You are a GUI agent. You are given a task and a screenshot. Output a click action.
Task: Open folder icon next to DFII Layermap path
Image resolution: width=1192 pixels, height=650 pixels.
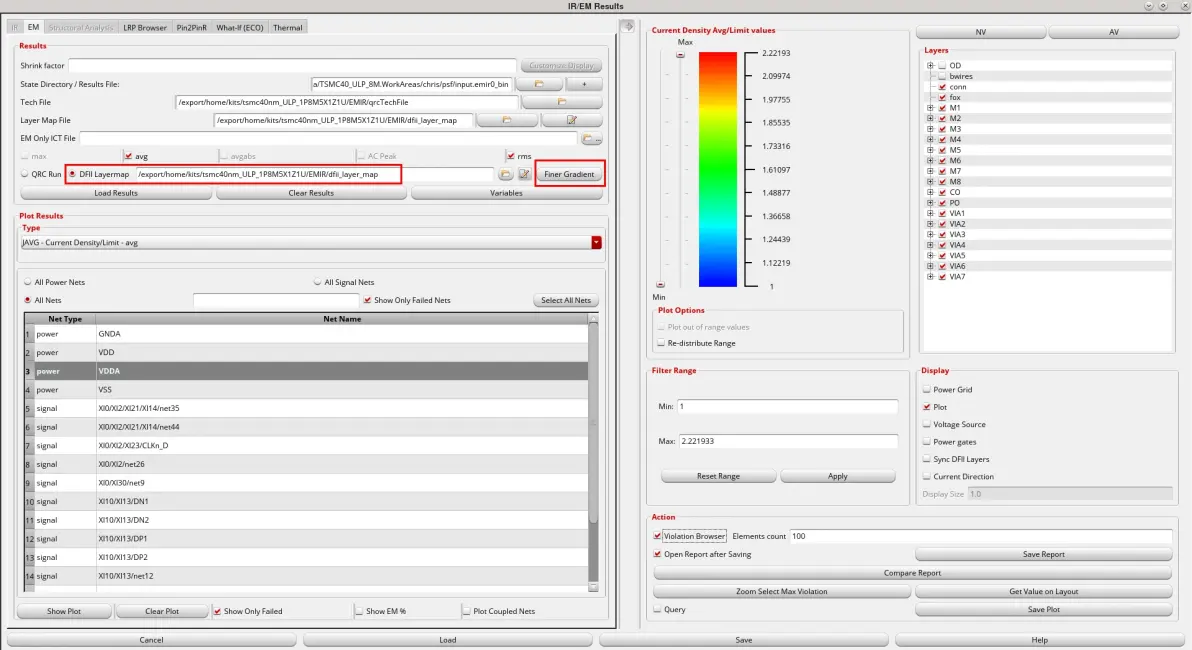pyautogui.click(x=506, y=174)
